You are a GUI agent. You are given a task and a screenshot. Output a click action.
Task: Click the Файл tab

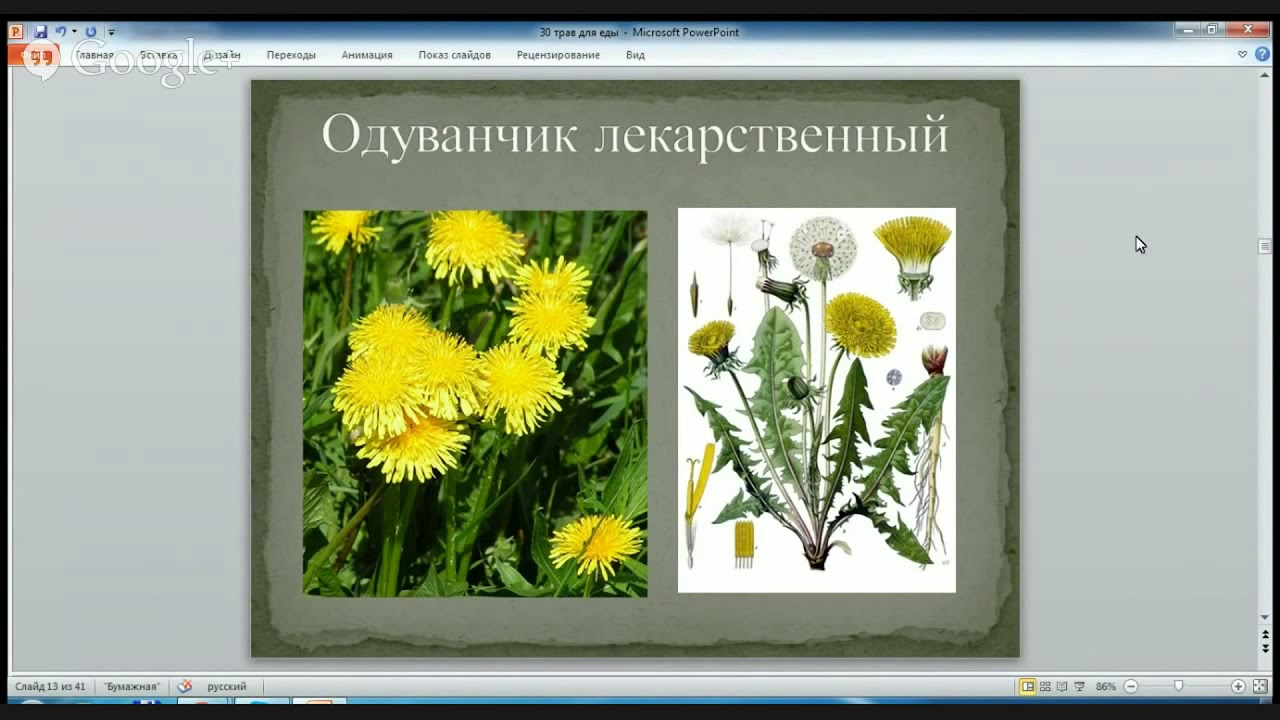click(x=35, y=55)
